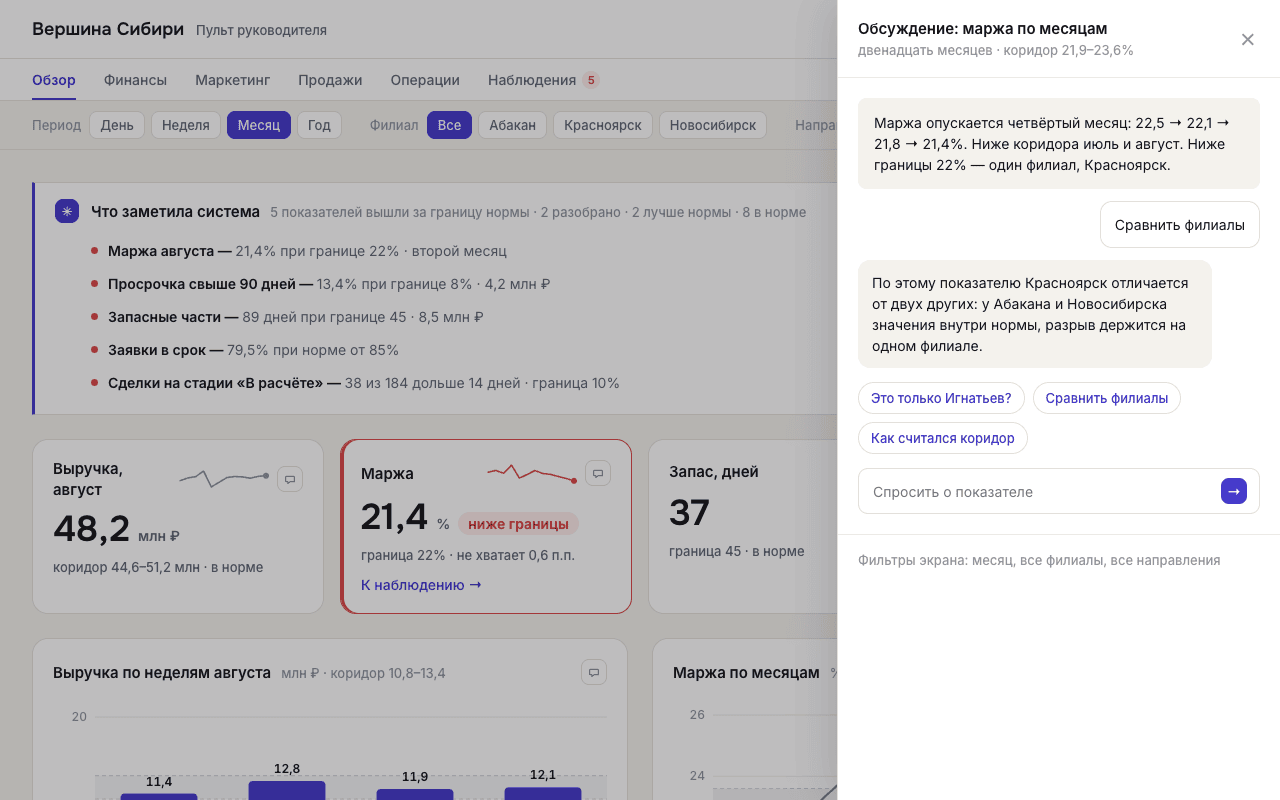This screenshot has height=800, width=1280.
Task: Click the Выручка sparkline chart
Action: [x=224, y=478]
